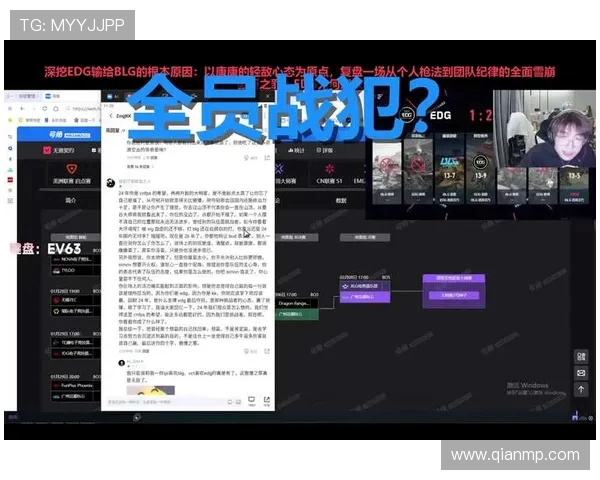Open the 13-5 map result card
The width and height of the screenshot is (600, 480).
point(574,186)
